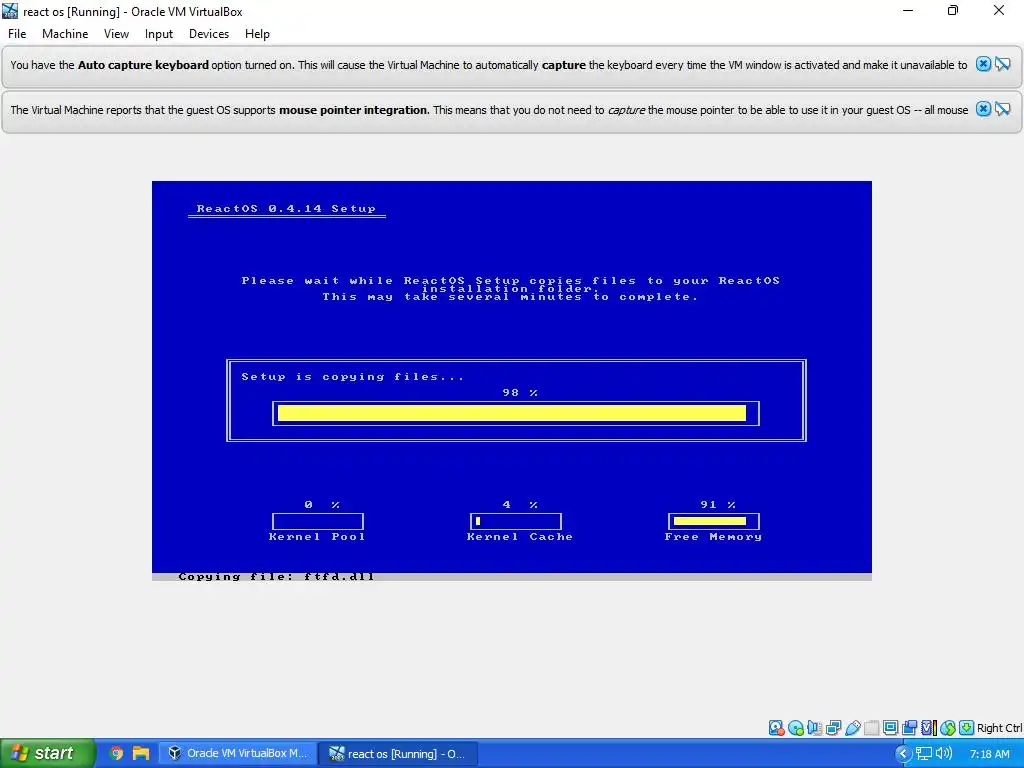Open file explorer from quick launch
Screen dimensions: 1024x768
[x=140, y=753]
